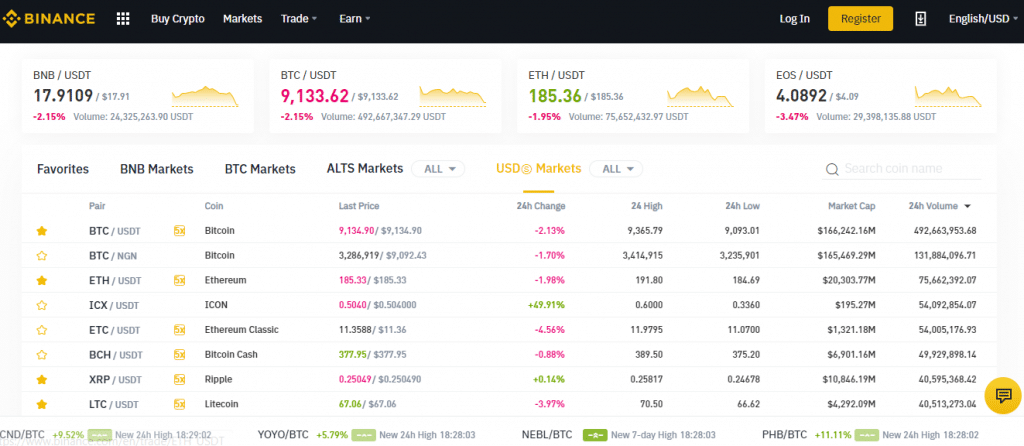Unfavorite the XRP/USDT pair star
The width and height of the screenshot is (1024, 446).
42,379
